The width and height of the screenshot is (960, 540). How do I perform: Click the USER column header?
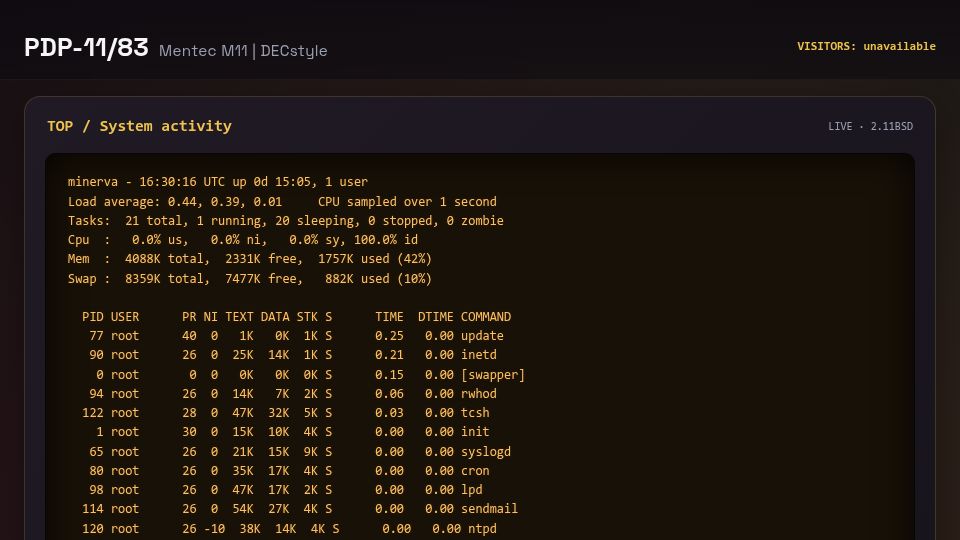(125, 317)
